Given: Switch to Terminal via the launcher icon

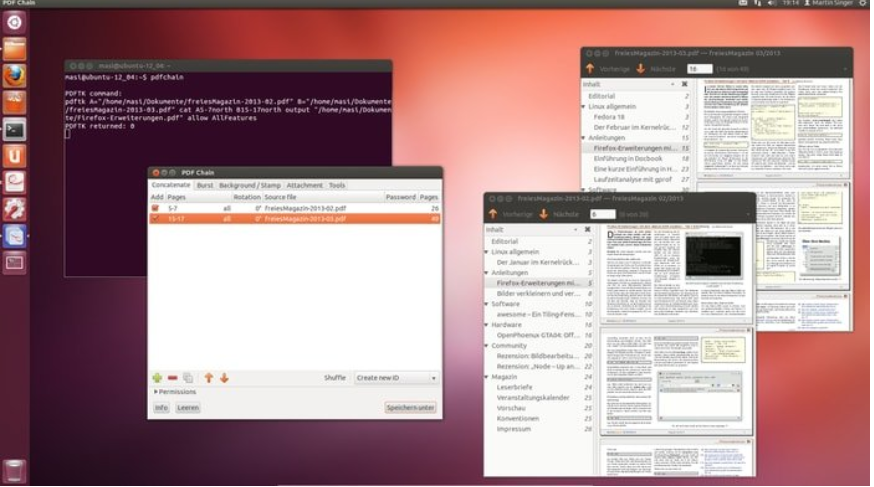Looking at the screenshot, I should pyautogui.click(x=14, y=130).
